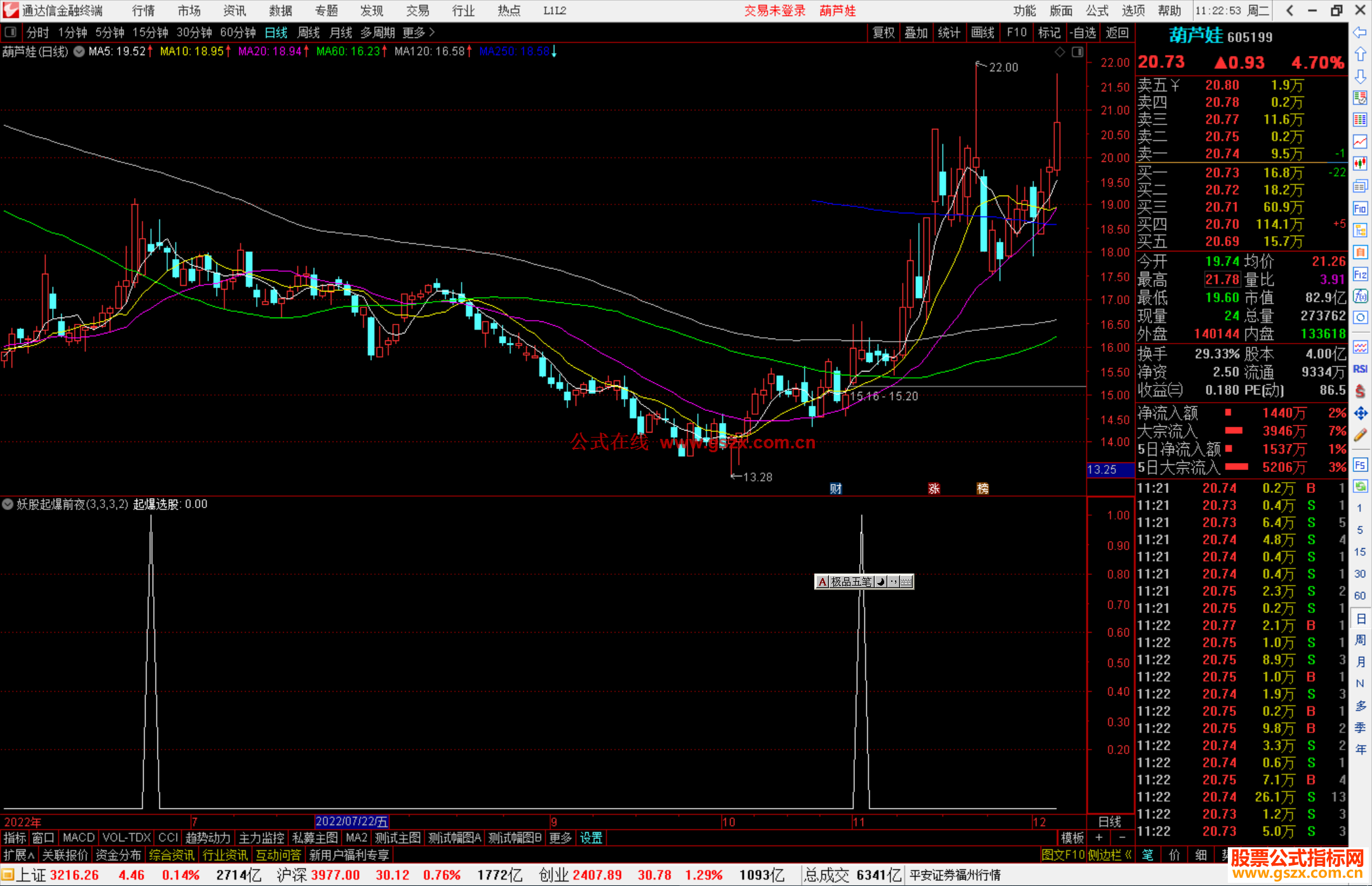Click the four-way move arrows icon
This screenshot has width=1372, height=886.
(1360, 413)
